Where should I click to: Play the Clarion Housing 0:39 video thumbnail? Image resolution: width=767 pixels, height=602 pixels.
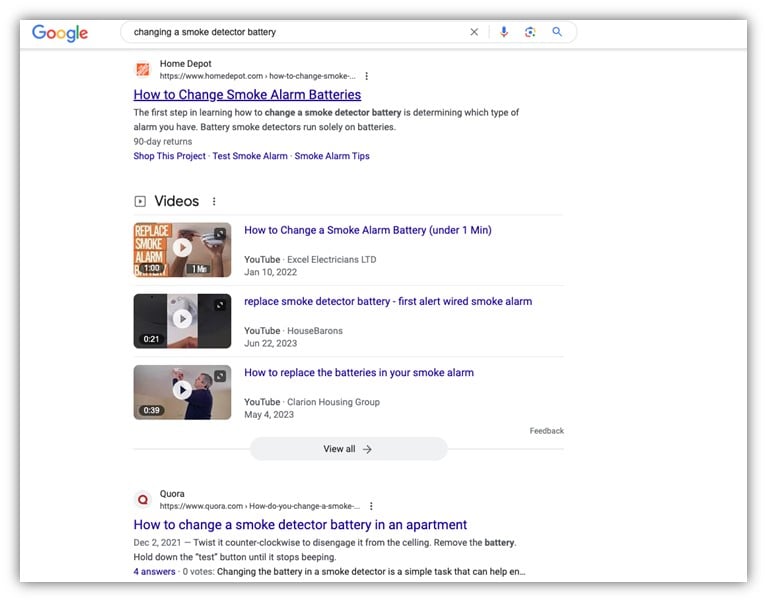tap(182, 392)
